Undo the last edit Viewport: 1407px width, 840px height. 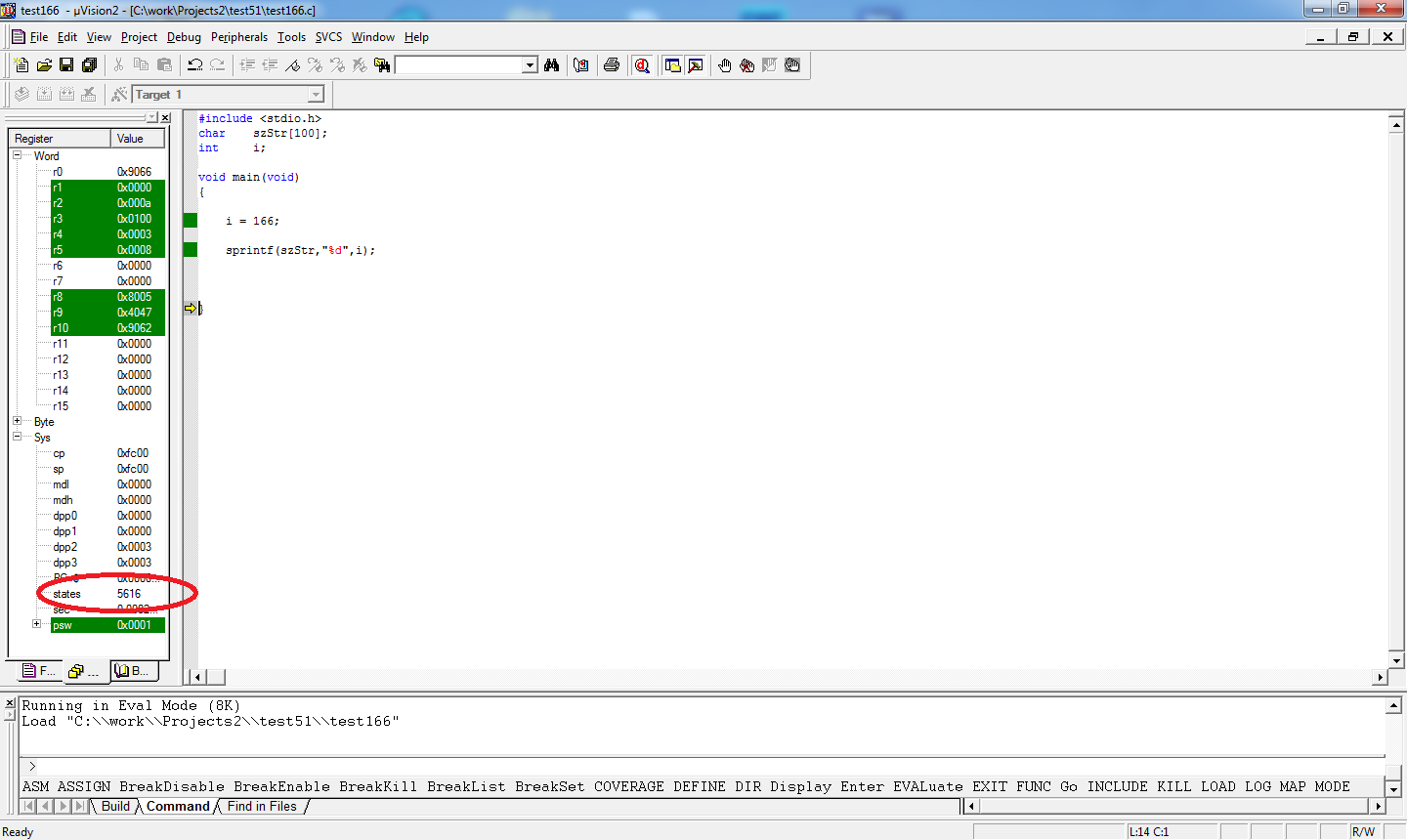click(x=194, y=65)
